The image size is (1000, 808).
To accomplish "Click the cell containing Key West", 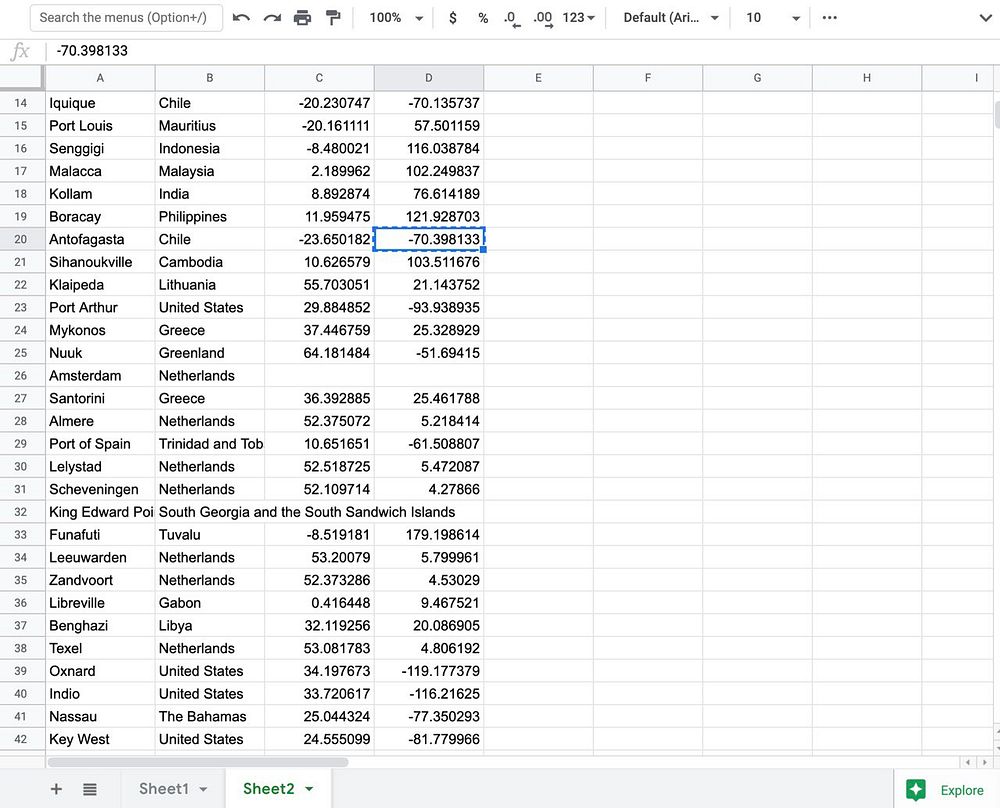I will (x=100, y=739).
